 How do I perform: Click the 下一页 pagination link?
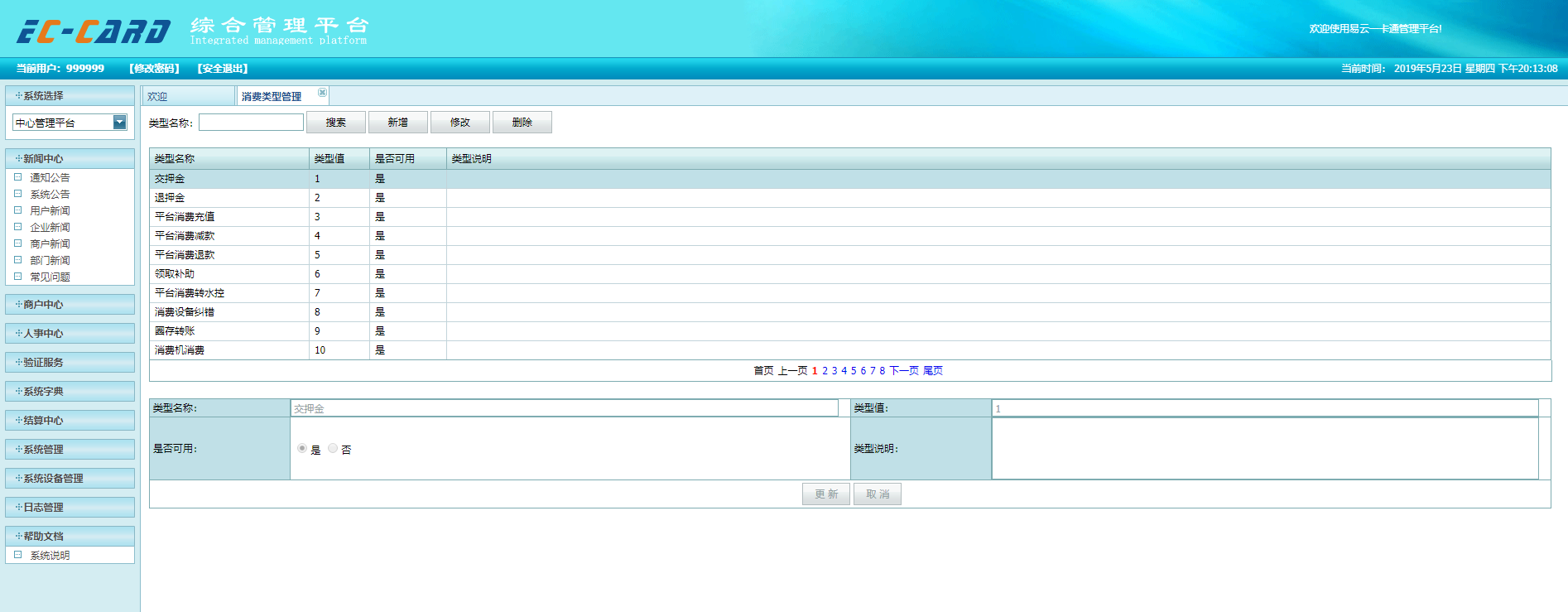904,371
